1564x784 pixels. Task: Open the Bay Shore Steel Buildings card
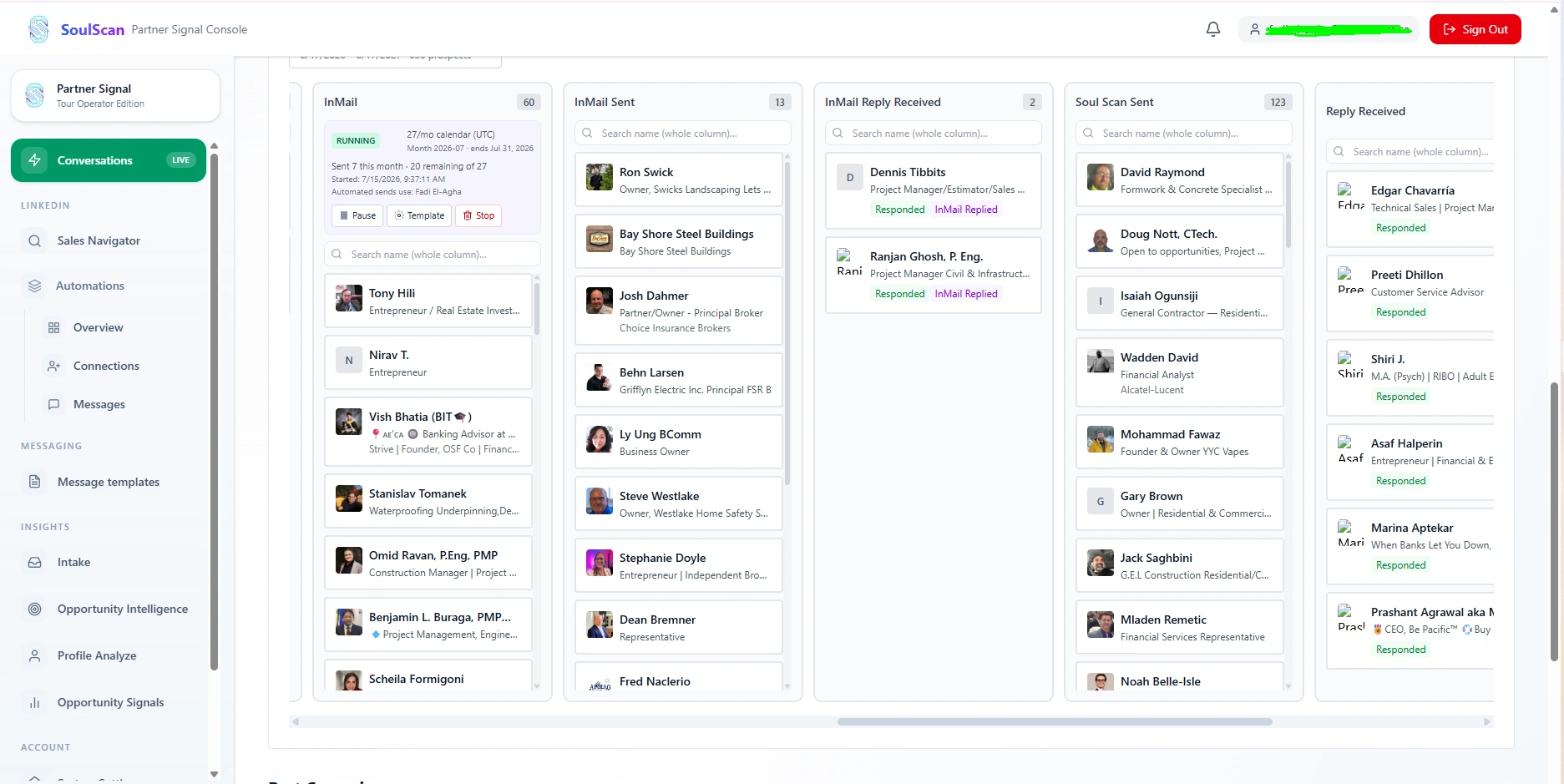click(679, 241)
